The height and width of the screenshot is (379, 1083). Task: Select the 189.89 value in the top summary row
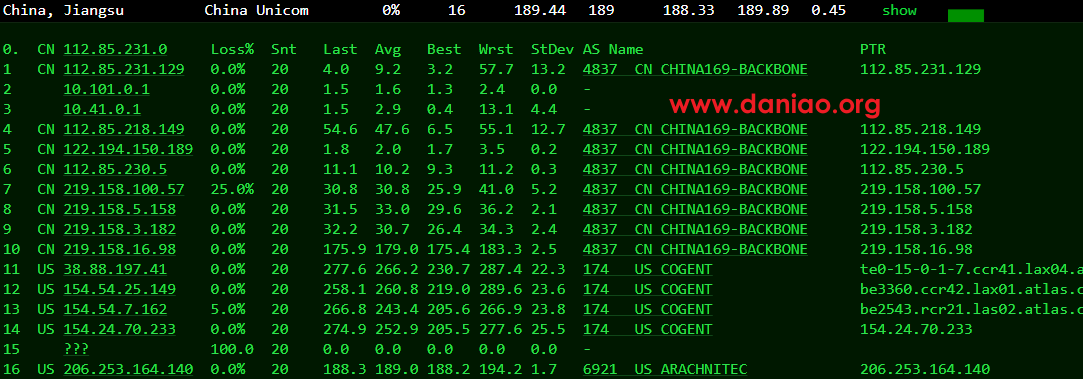coord(763,10)
